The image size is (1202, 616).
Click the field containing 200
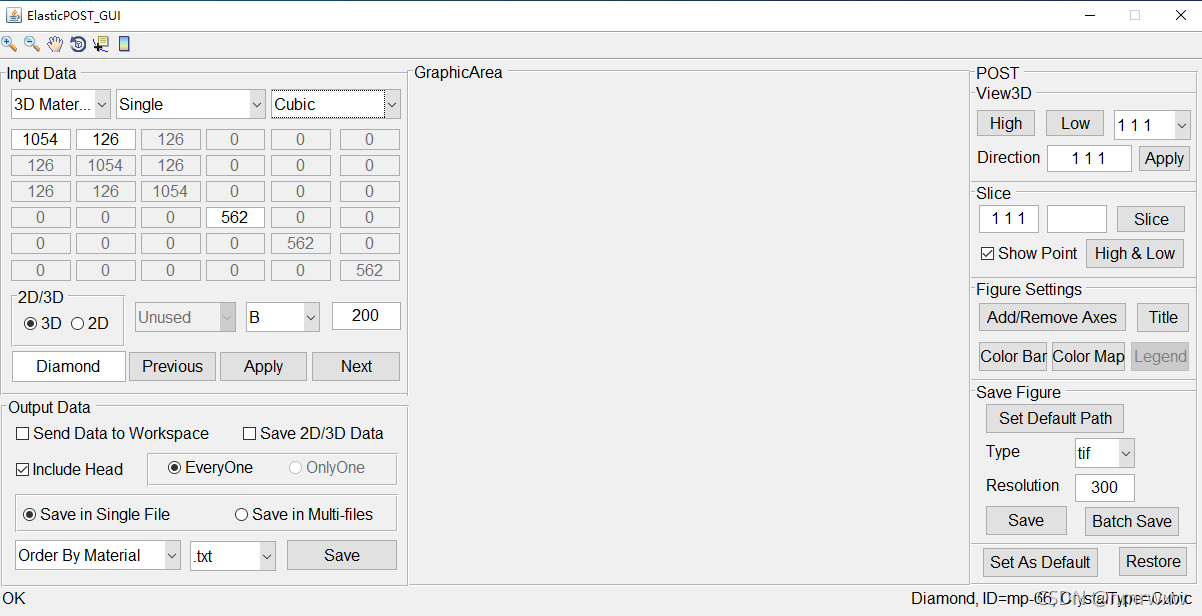pos(366,316)
